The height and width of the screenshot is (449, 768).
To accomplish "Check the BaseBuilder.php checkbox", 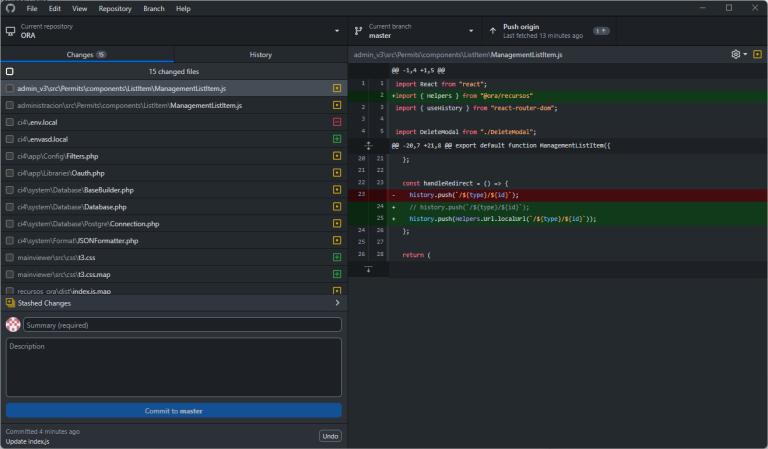I will (x=10, y=190).
